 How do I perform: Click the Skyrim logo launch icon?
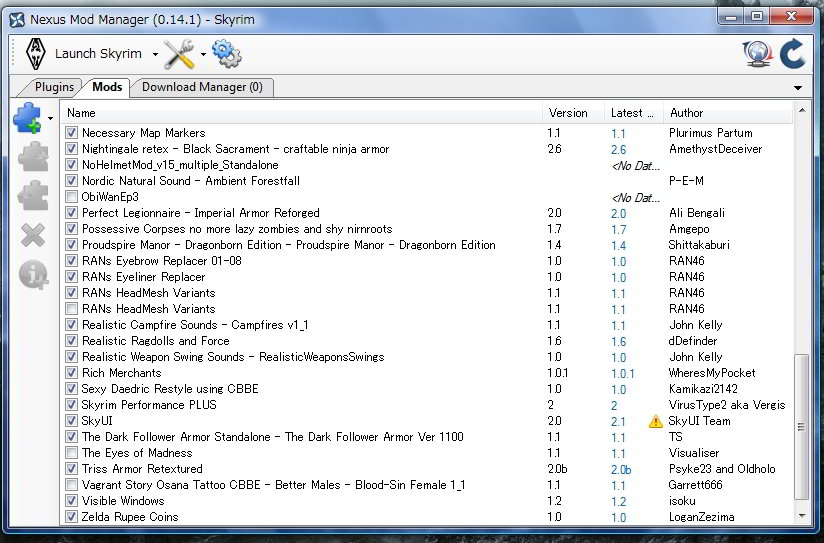pyautogui.click(x=35, y=54)
